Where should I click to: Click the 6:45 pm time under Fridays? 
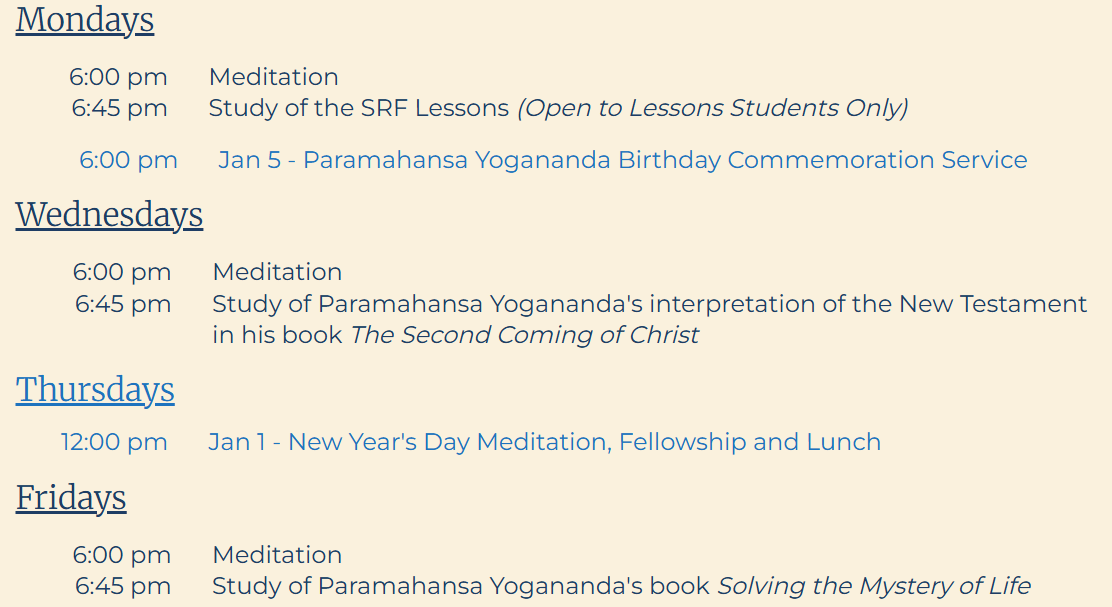123,586
